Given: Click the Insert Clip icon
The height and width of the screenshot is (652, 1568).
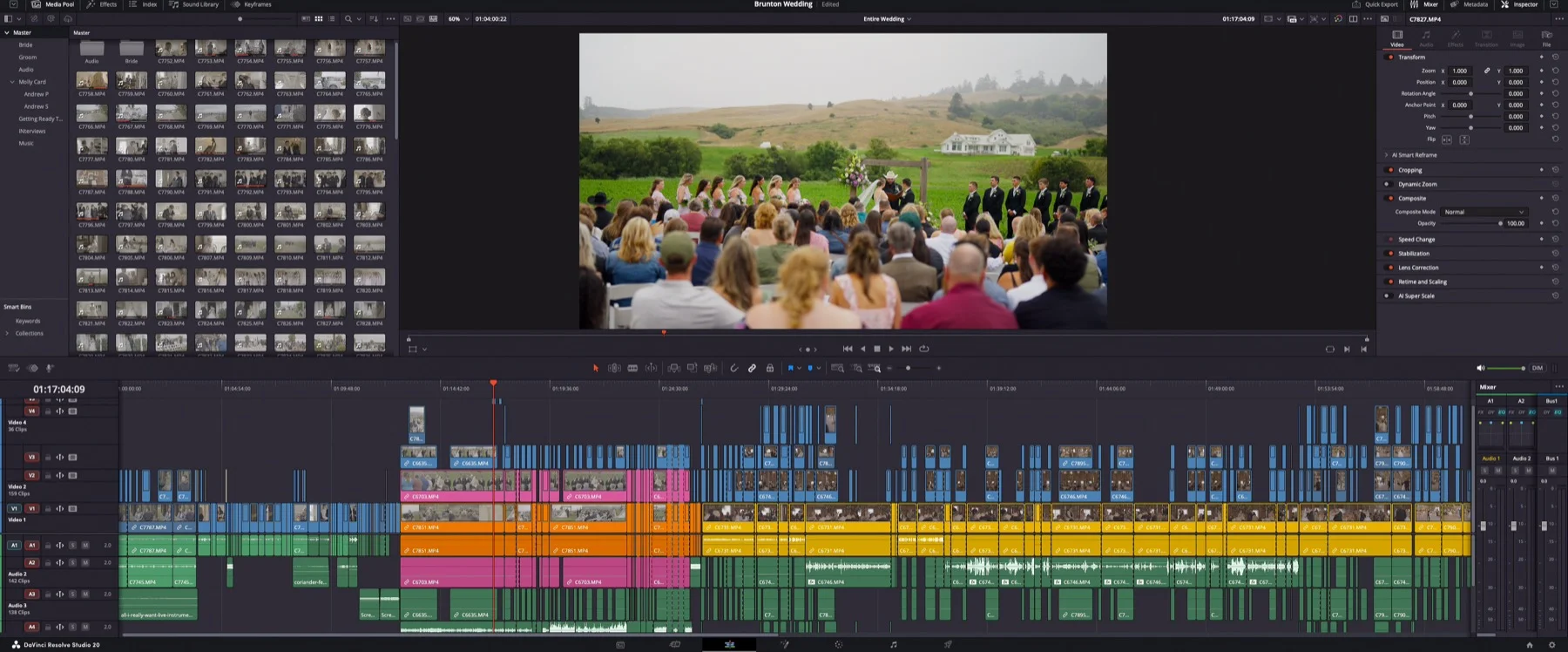Looking at the screenshot, I should pos(674,368).
